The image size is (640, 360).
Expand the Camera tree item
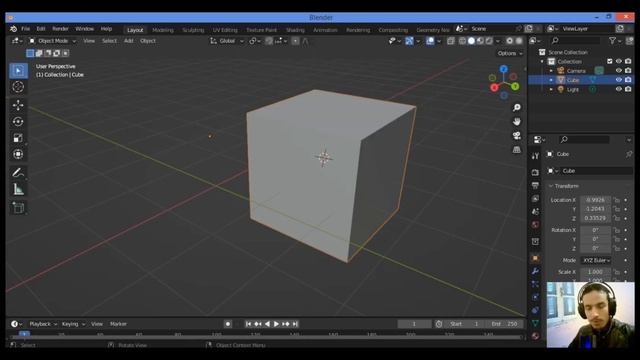551,71
